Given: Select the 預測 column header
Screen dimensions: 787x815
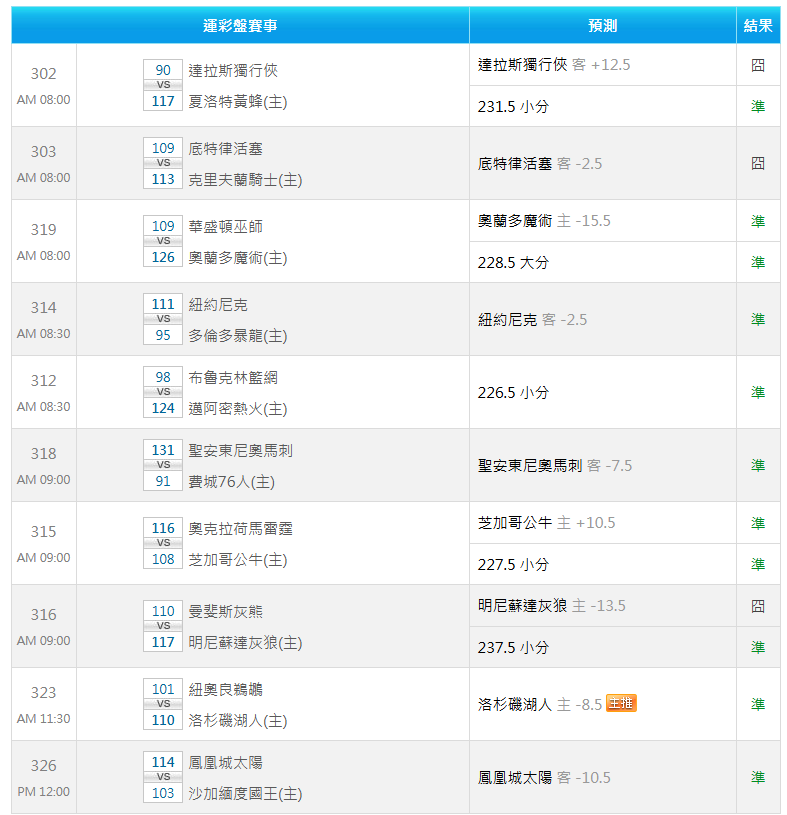Looking at the screenshot, I should [602, 26].
